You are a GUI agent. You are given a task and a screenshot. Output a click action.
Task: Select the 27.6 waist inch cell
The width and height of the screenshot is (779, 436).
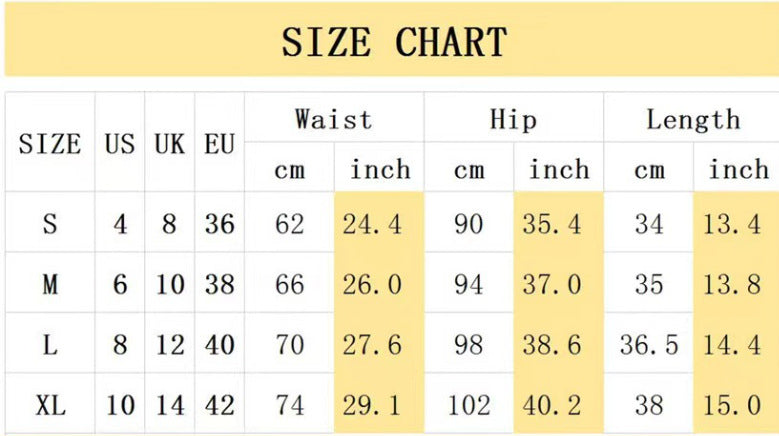[372, 346]
